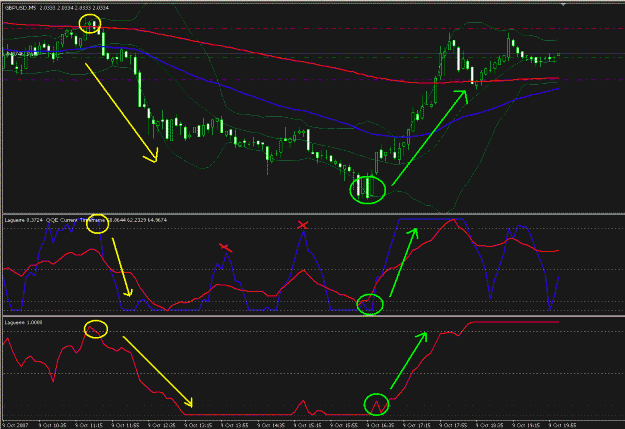Select the '9 Oct 17:15' time label
This screenshot has height=429, width=625.
[x=417, y=425]
